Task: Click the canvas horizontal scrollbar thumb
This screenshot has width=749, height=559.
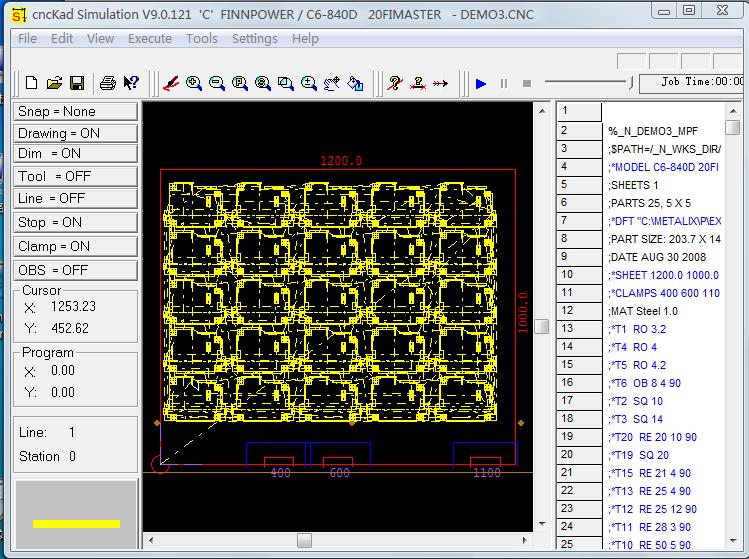Action: point(304,540)
